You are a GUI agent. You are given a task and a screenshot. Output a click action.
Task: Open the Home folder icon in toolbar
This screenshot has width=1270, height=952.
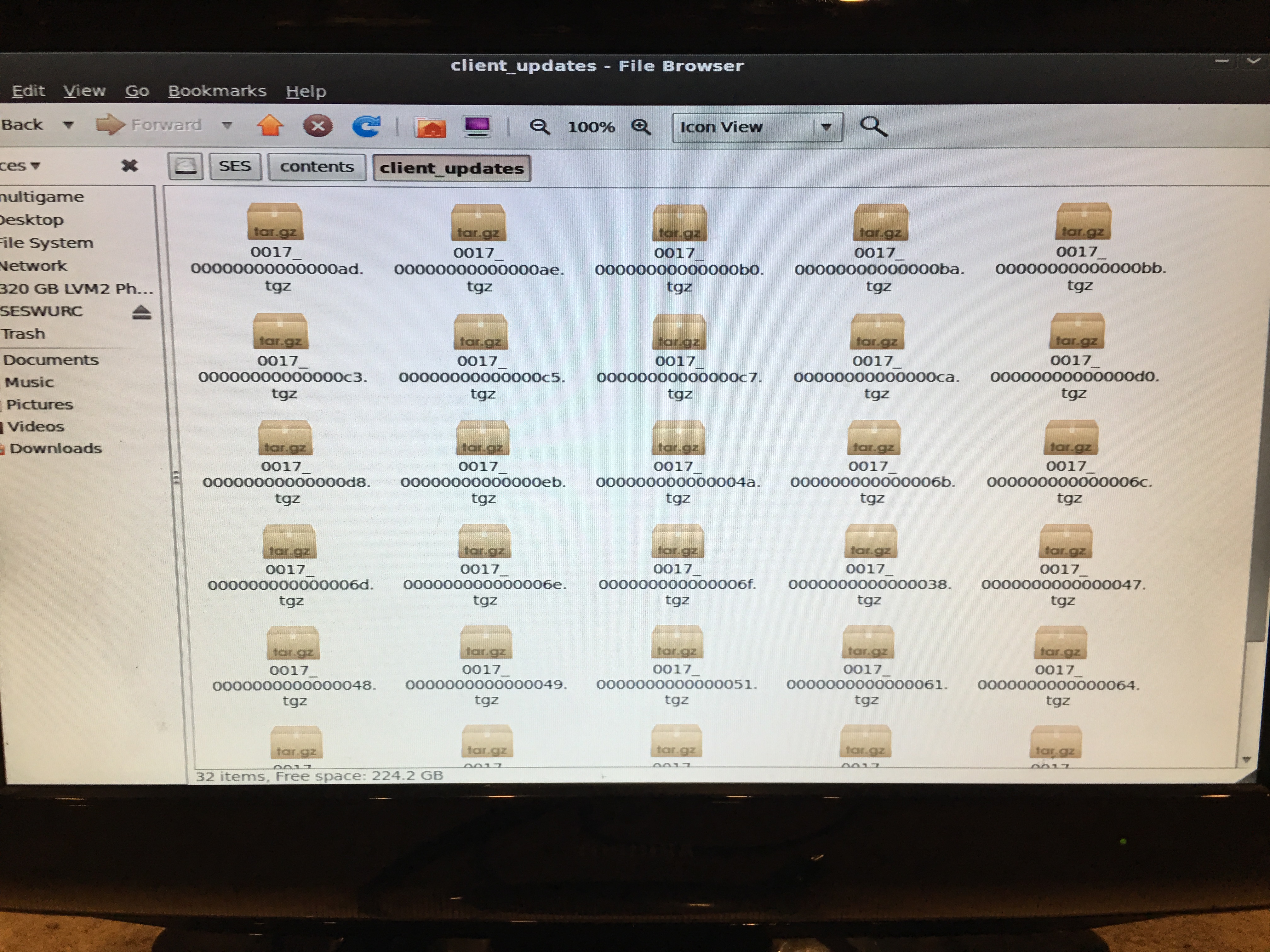430,127
